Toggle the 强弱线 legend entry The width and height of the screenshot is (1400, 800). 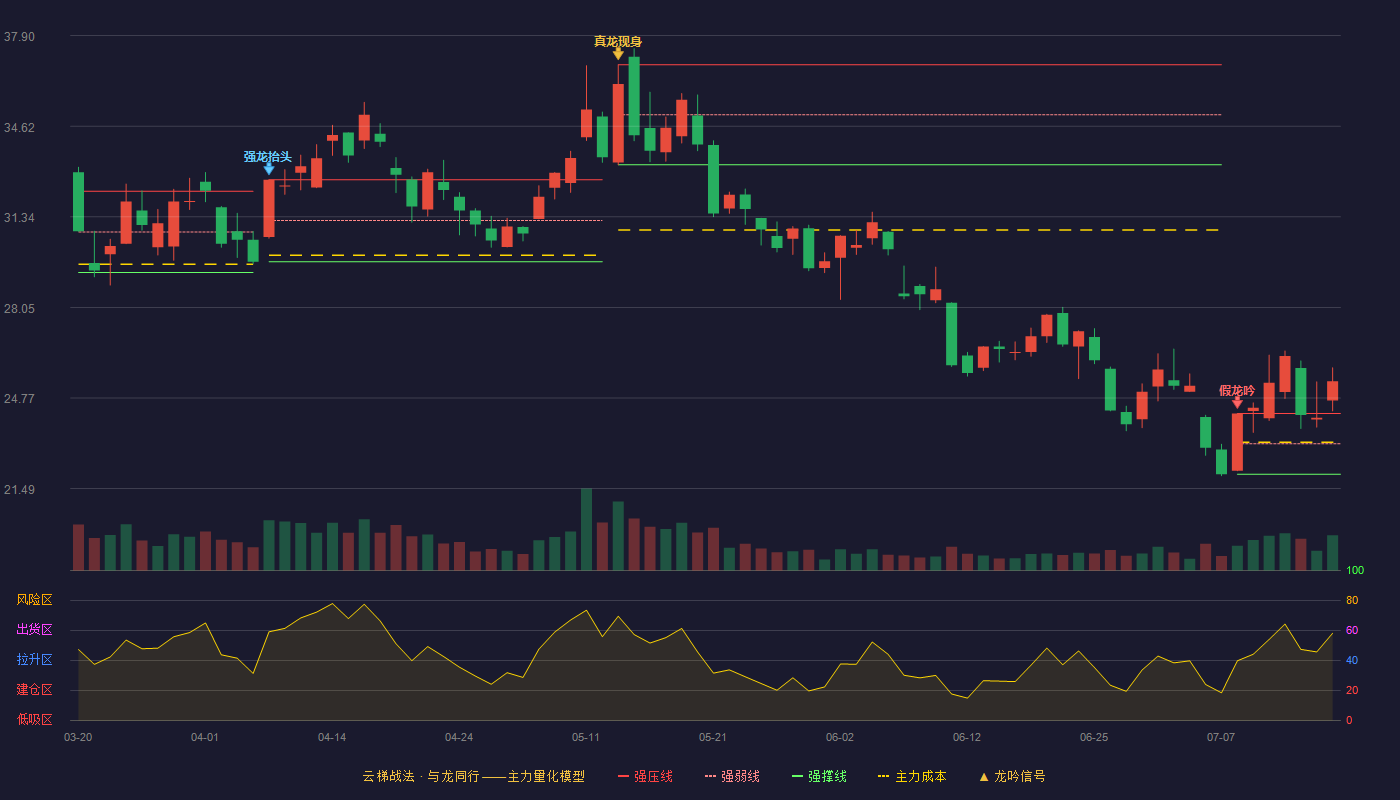pos(732,776)
